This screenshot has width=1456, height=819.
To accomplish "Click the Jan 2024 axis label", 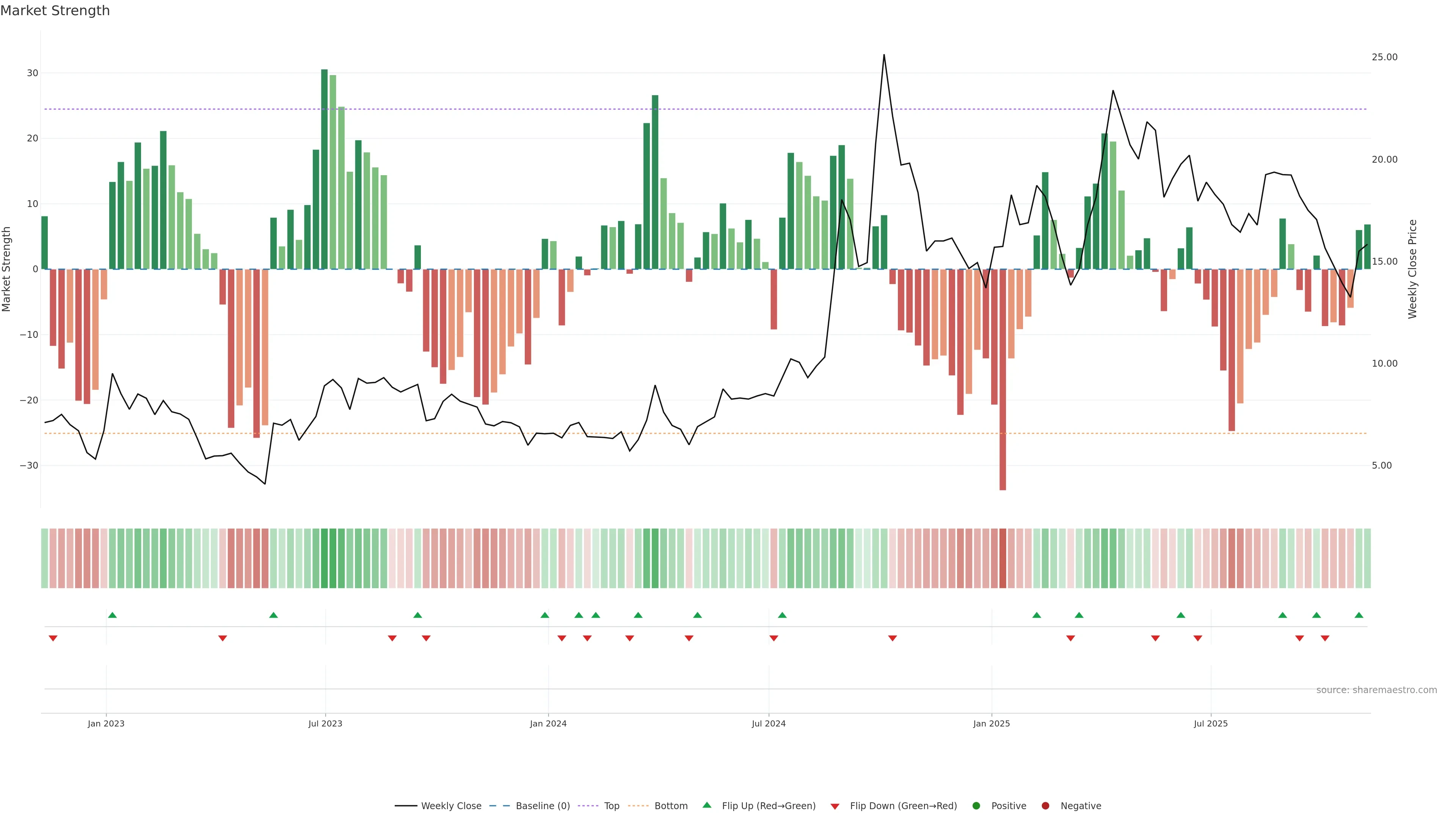I will 548,723.
